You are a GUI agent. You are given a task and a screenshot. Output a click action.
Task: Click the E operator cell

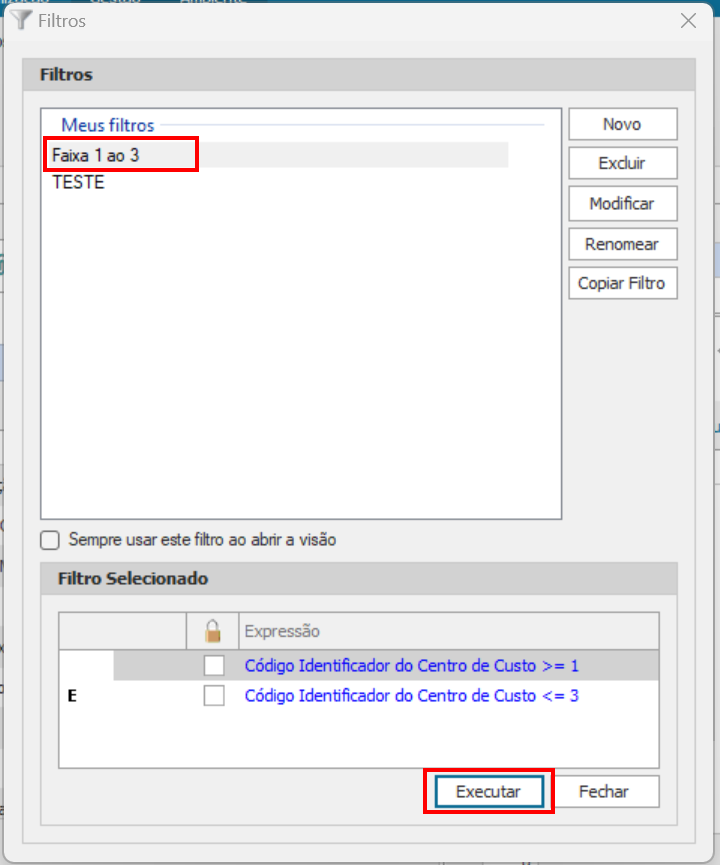tap(72, 696)
